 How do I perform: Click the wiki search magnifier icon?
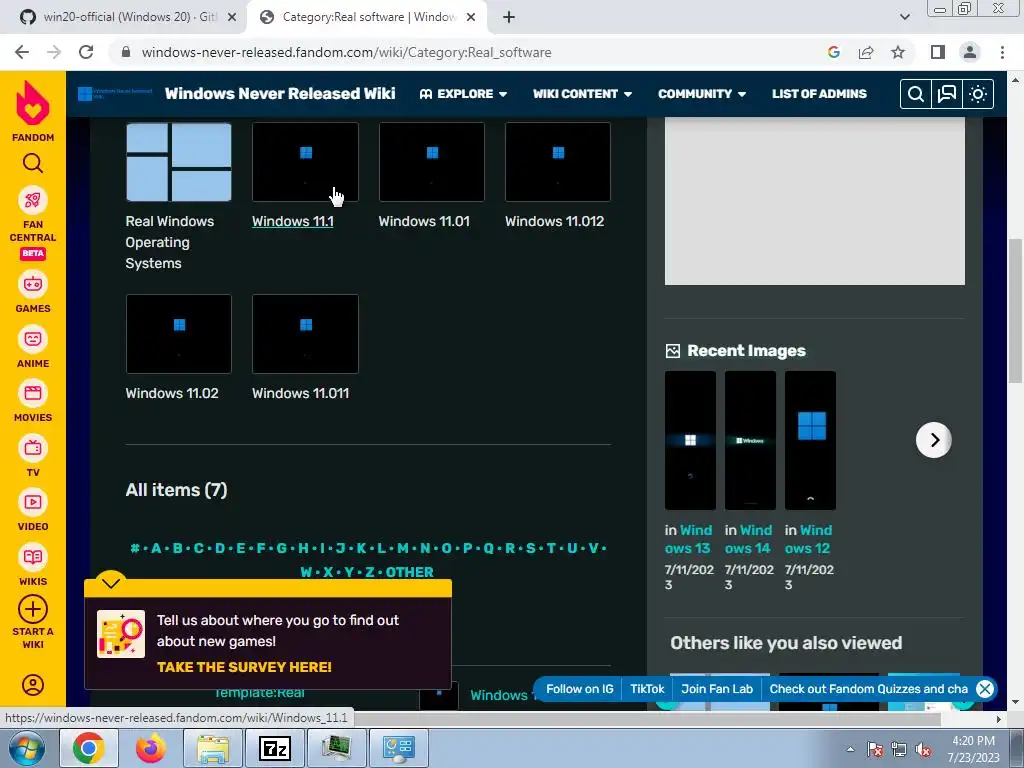tap(916, 94)
